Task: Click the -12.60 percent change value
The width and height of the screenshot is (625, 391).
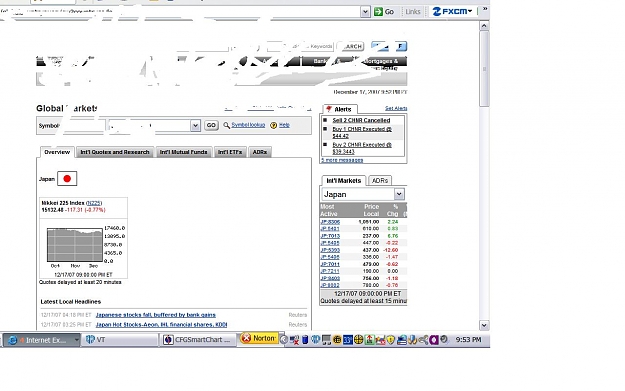Action: pyautogui.click(x=391, y=250)
